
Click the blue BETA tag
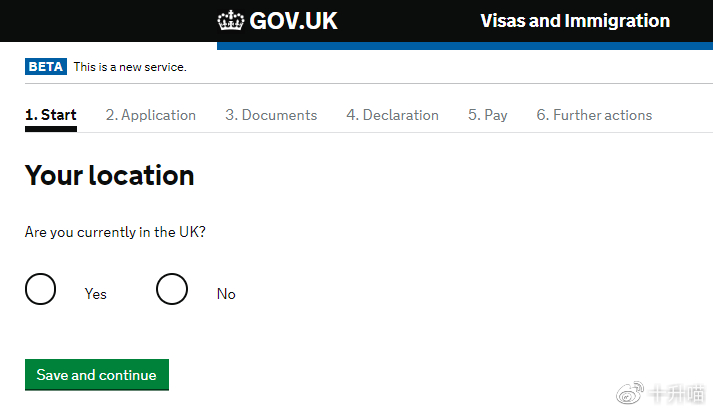point(45,67)
